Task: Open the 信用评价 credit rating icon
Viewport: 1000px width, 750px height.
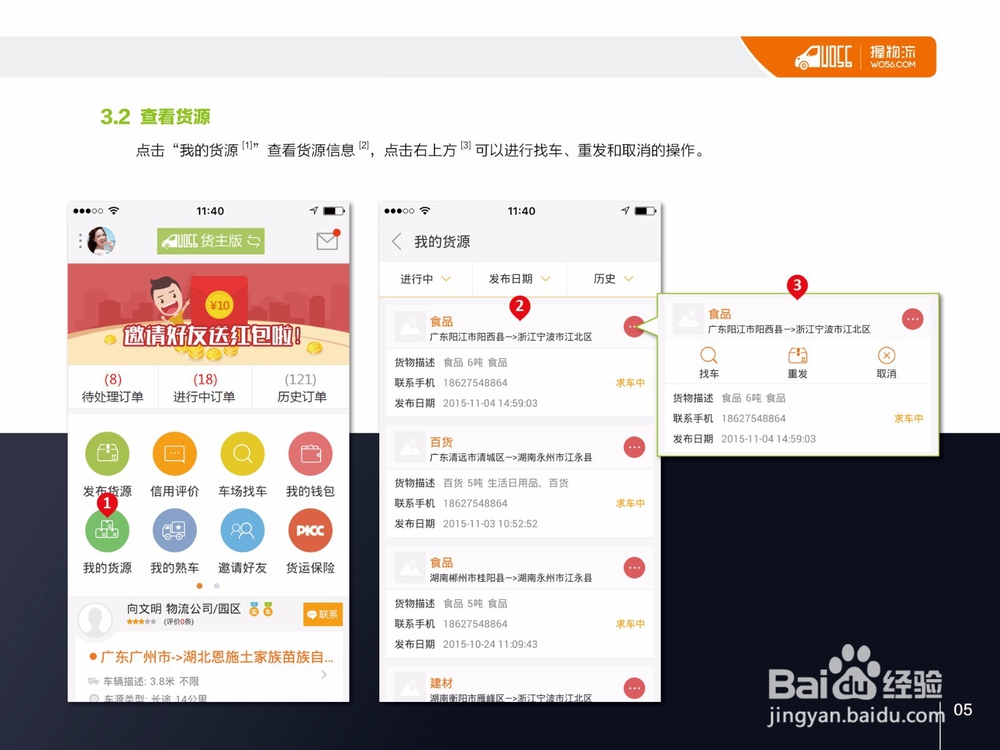Action: pyautogui.click(x=175, y=453)
